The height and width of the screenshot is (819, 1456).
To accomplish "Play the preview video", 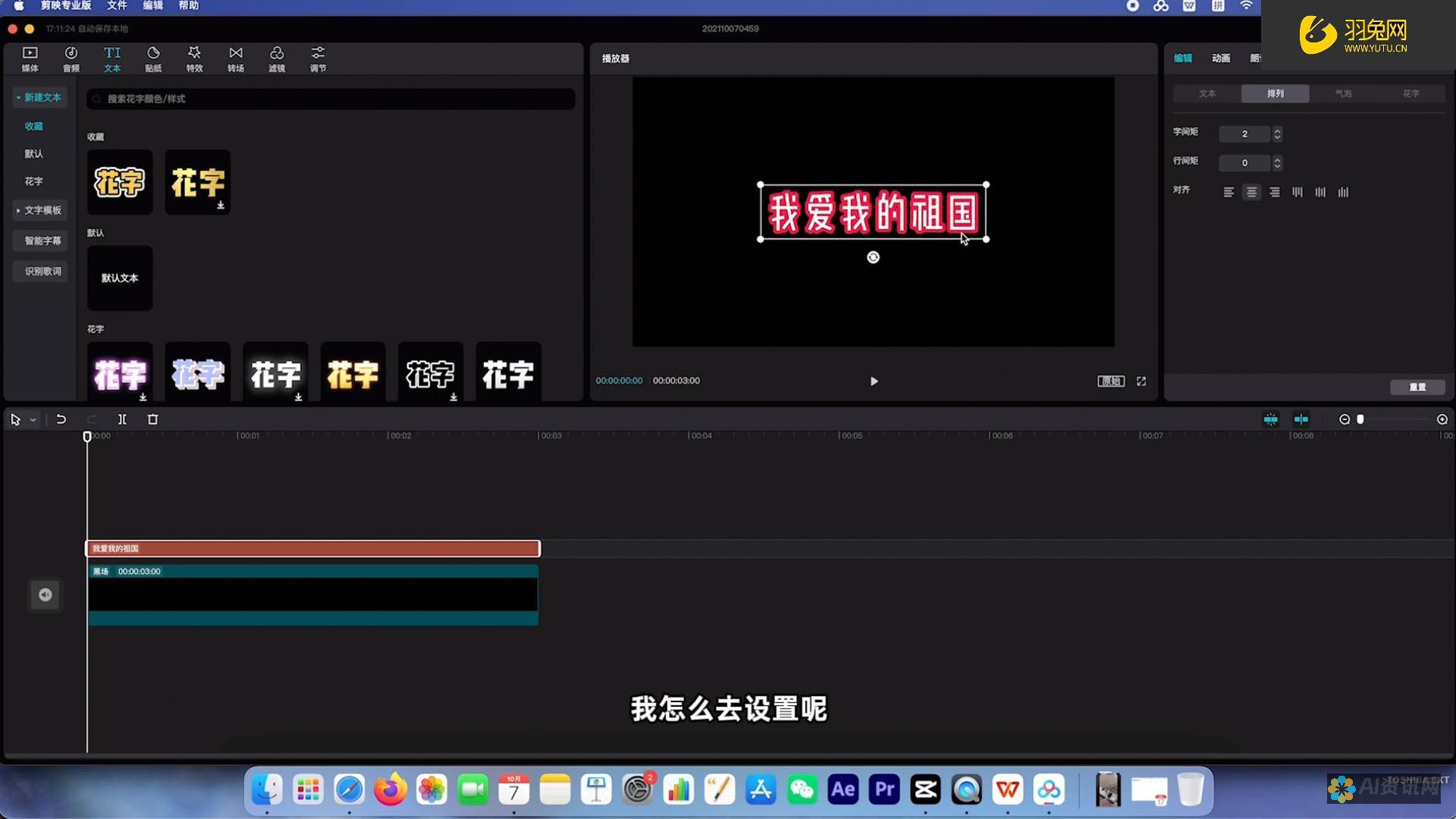I will point(874,381).
